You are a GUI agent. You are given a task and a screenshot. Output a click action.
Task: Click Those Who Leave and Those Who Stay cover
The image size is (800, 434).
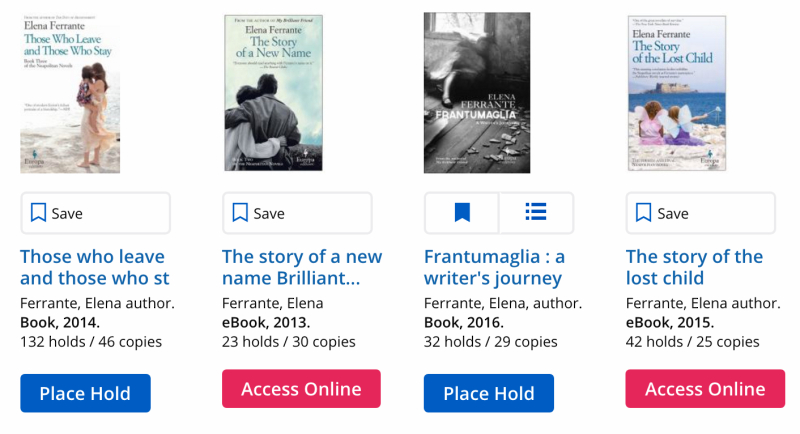point(70,93)
